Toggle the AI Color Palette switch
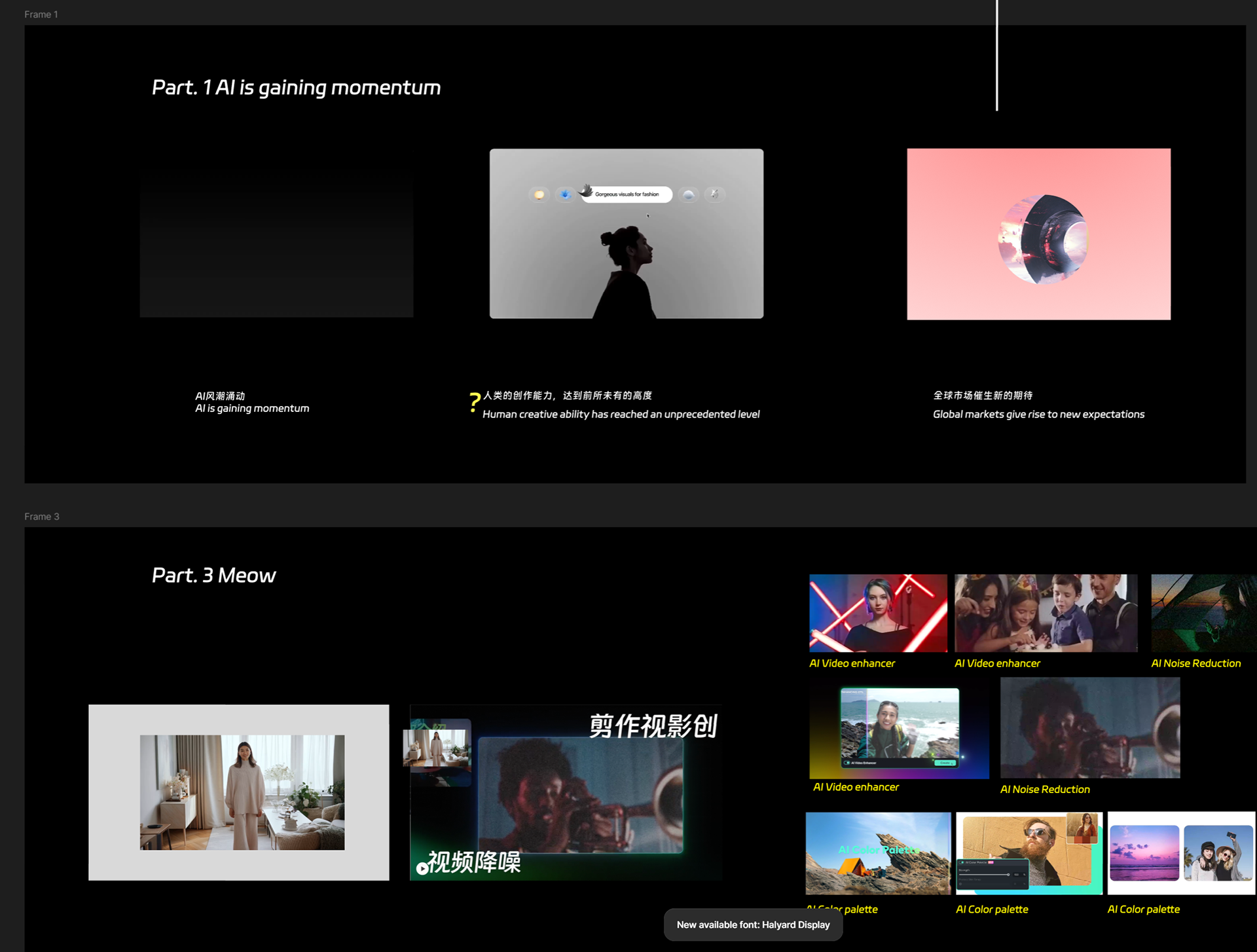This screenshot has width=1257, height=952. pos(962,862)
